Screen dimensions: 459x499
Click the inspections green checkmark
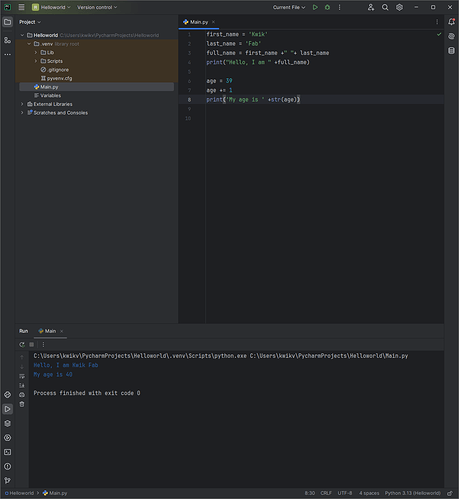(439, 34)
